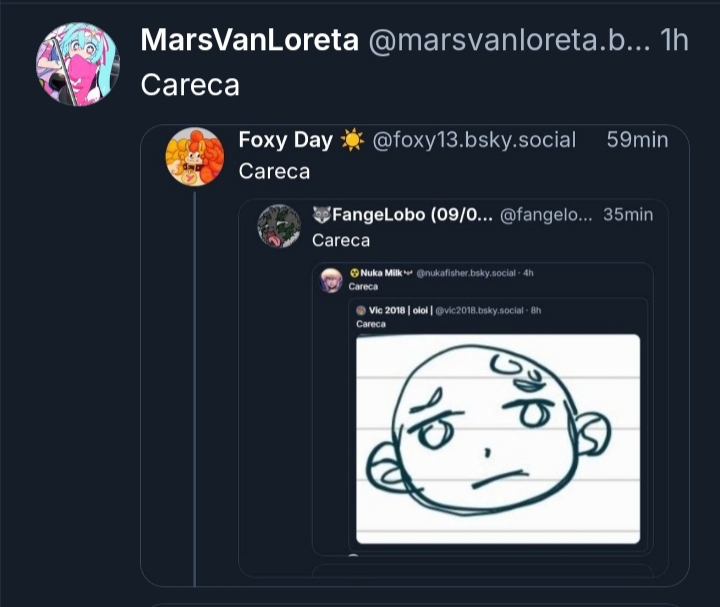The image size is (720, 607).
Task: Open the bald head drawing image
Action: (x=498, y=438)
